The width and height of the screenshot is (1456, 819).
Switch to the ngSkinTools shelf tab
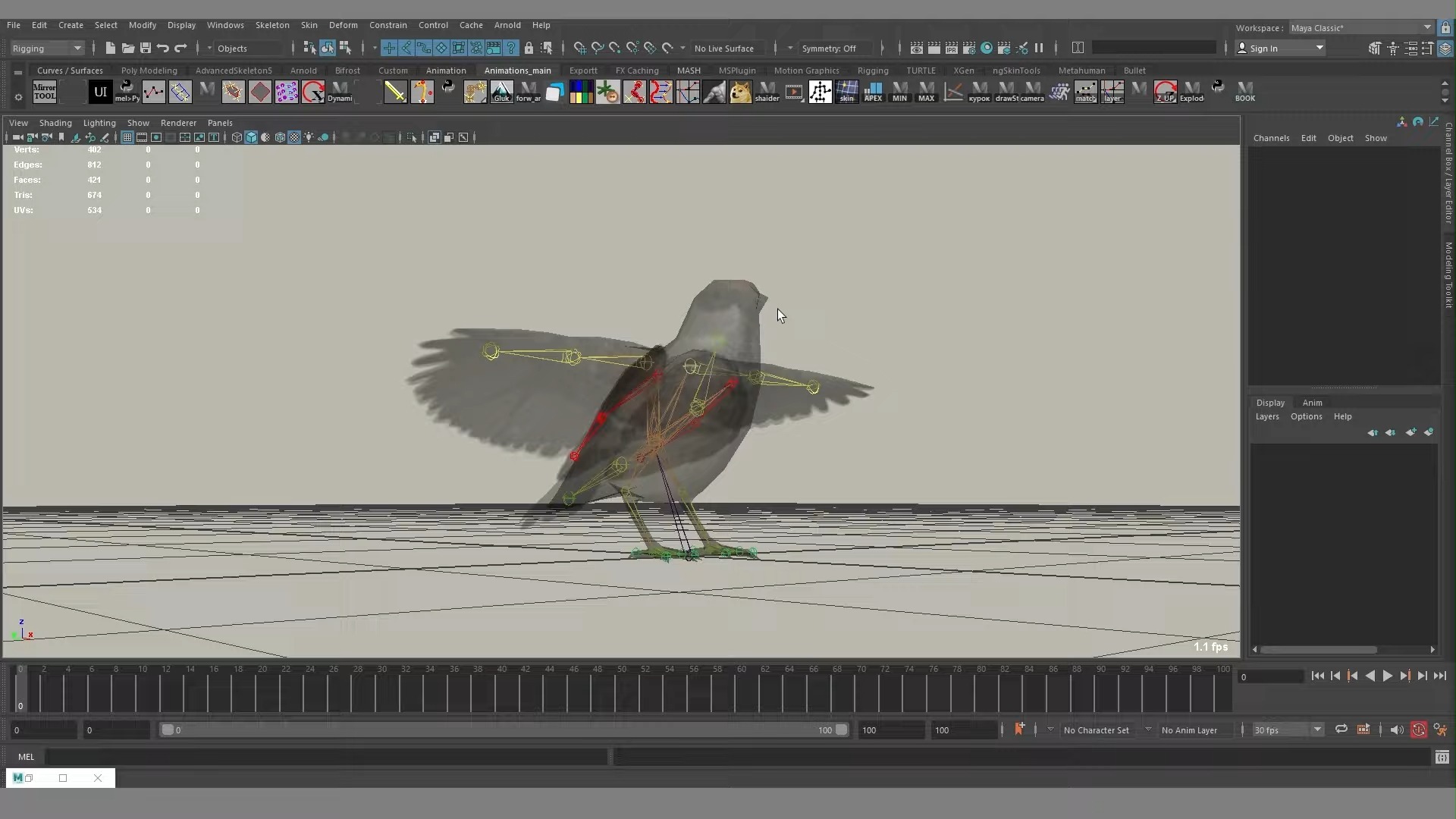tap(1016, 71)
